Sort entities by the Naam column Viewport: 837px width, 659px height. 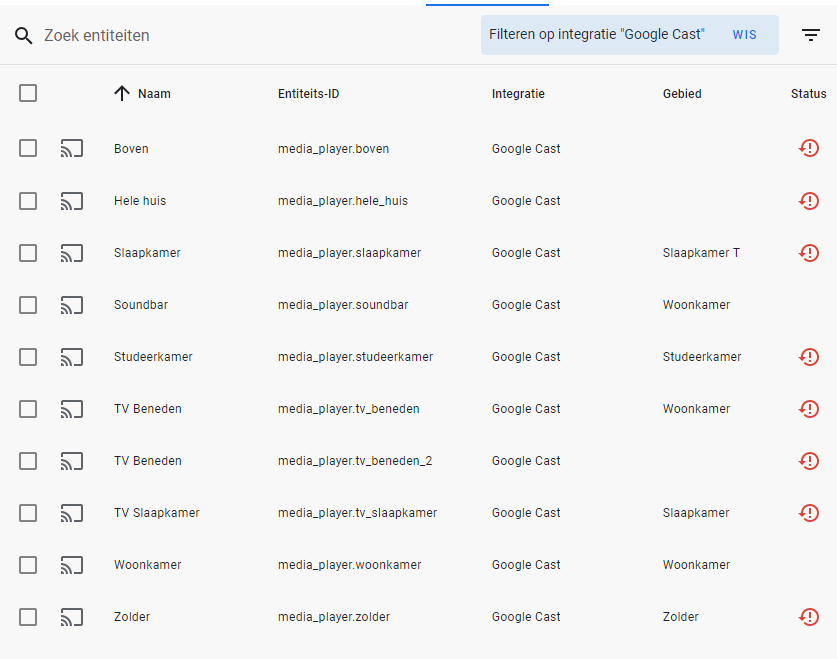(153, 93)
